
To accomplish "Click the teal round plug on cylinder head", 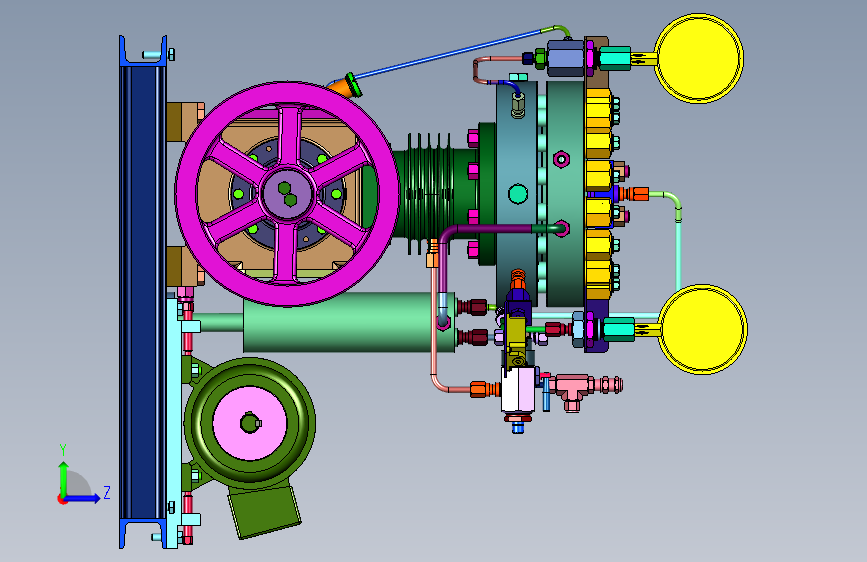I will pos(518,194).
